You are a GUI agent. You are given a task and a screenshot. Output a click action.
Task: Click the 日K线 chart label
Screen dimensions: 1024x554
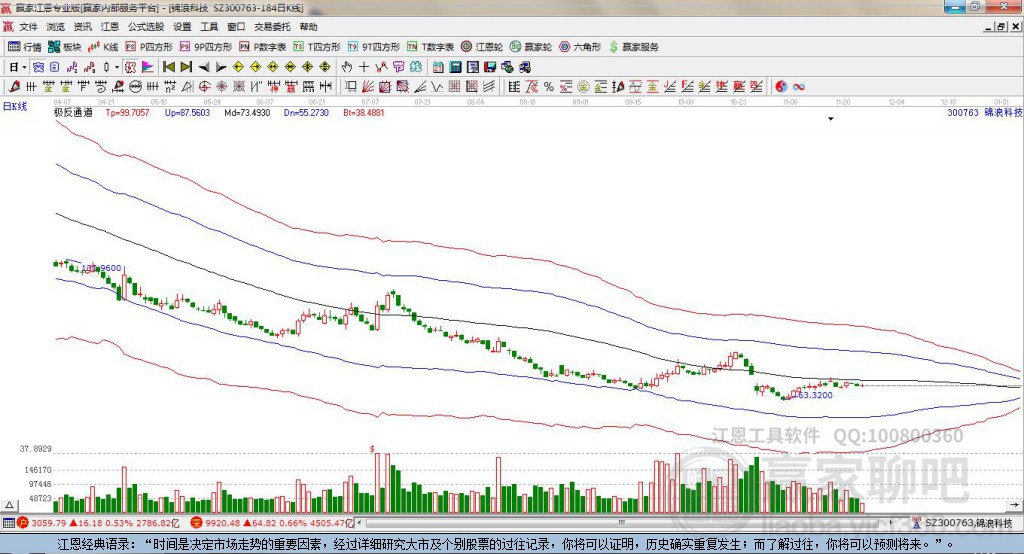point(15,106)
